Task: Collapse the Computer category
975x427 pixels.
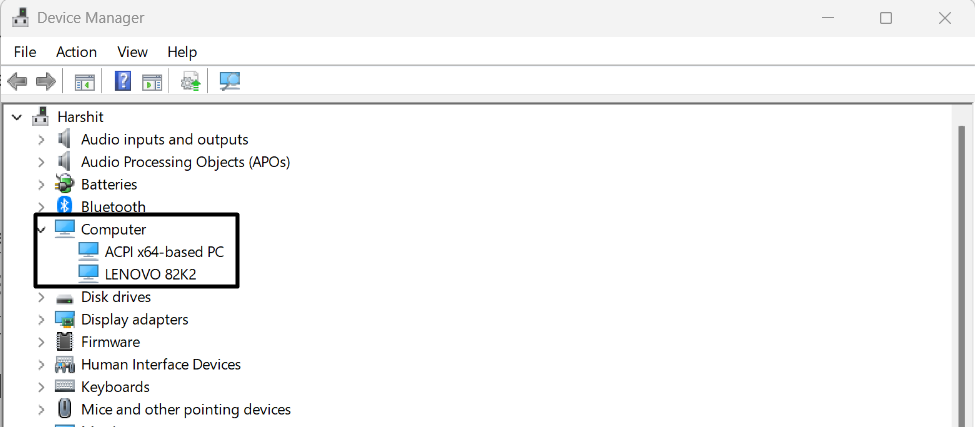Action: (x=41, y=229)
